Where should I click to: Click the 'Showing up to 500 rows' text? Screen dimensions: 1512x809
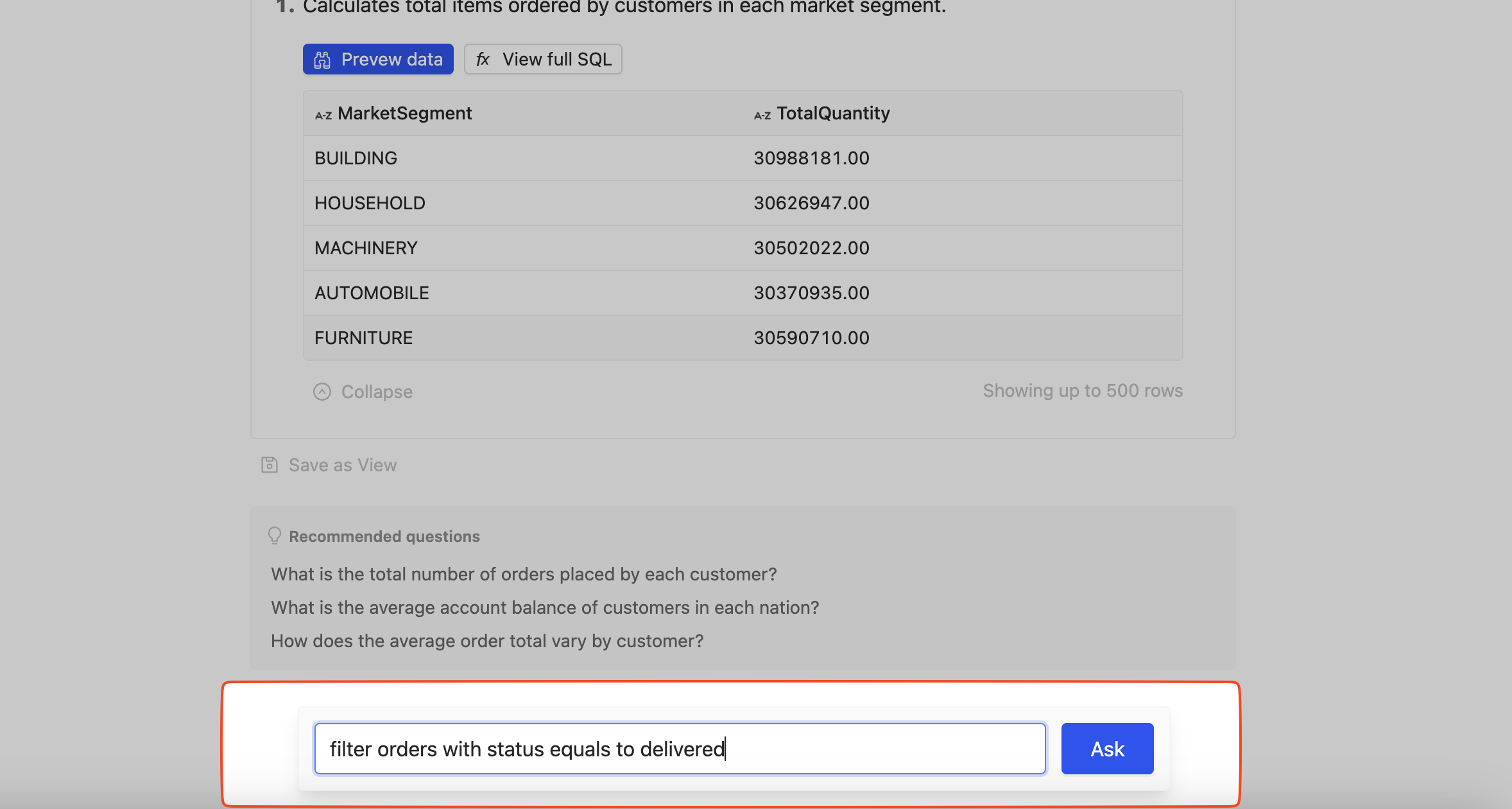pyautogui.click(x=1083, y=390)
